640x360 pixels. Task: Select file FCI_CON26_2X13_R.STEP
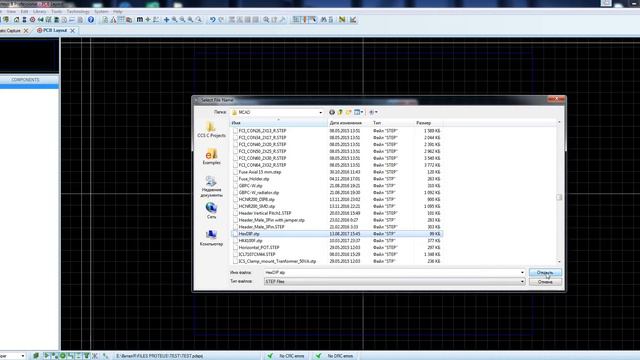coord(262,131)
